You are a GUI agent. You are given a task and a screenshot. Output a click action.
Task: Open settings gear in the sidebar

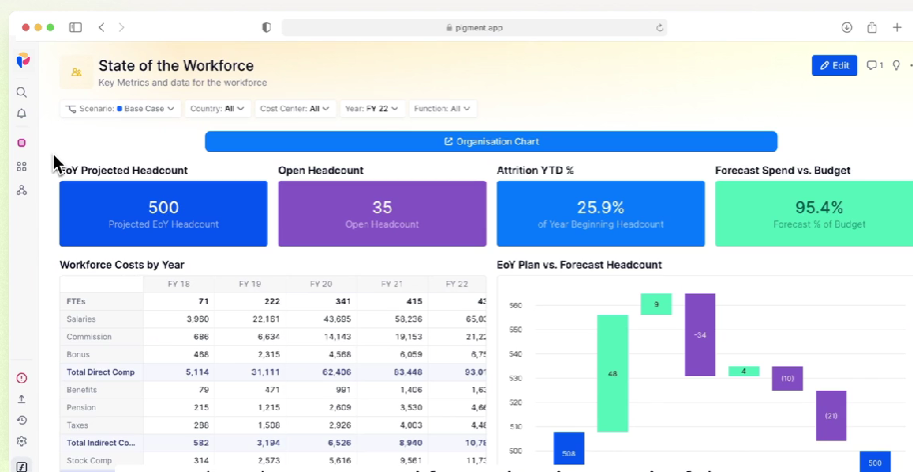coord(22,441)
